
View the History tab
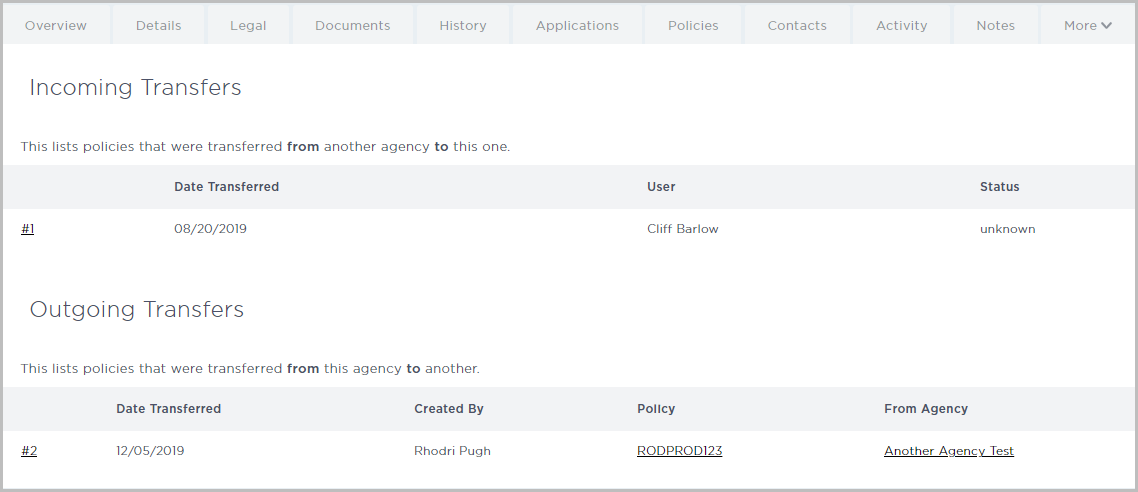[x=462, y=25]
